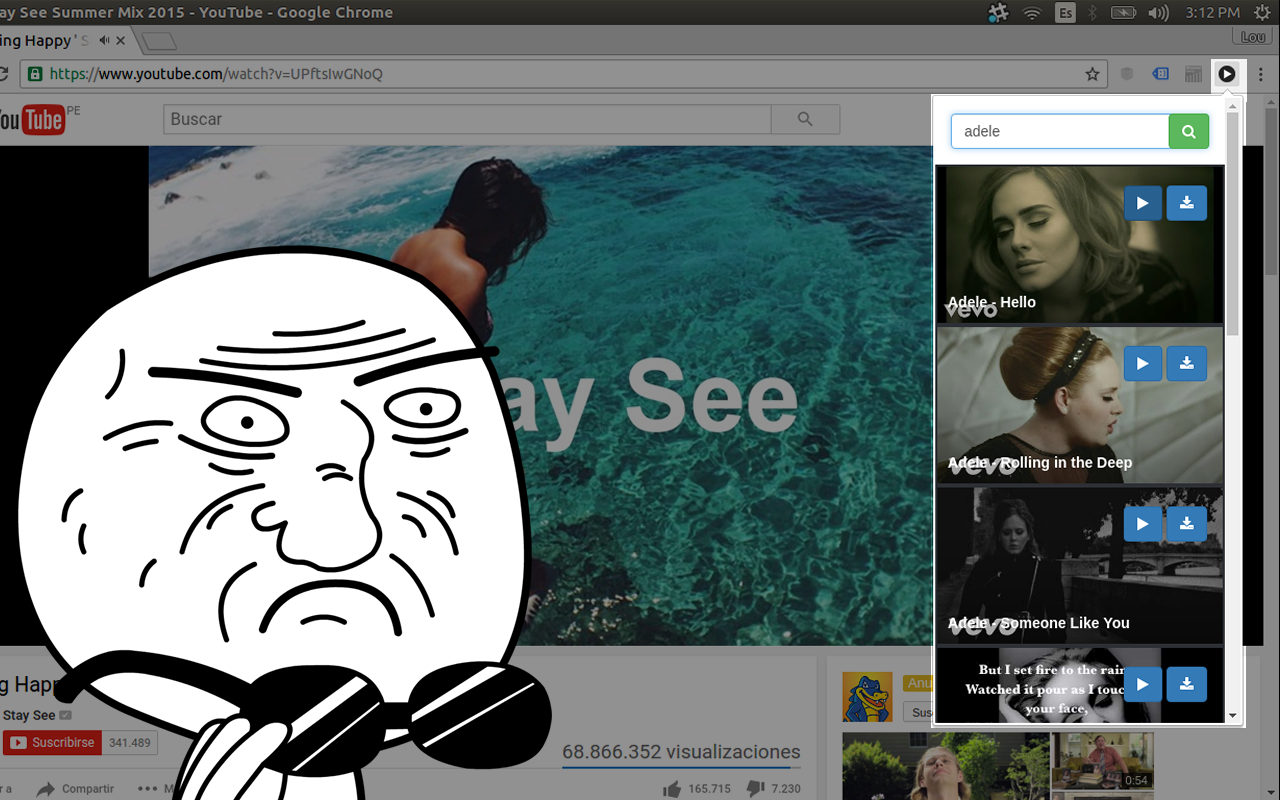The image size is (1280, 800).
Task: Play the Adele - Someone Like You video
Action: tap(1142, 523)
